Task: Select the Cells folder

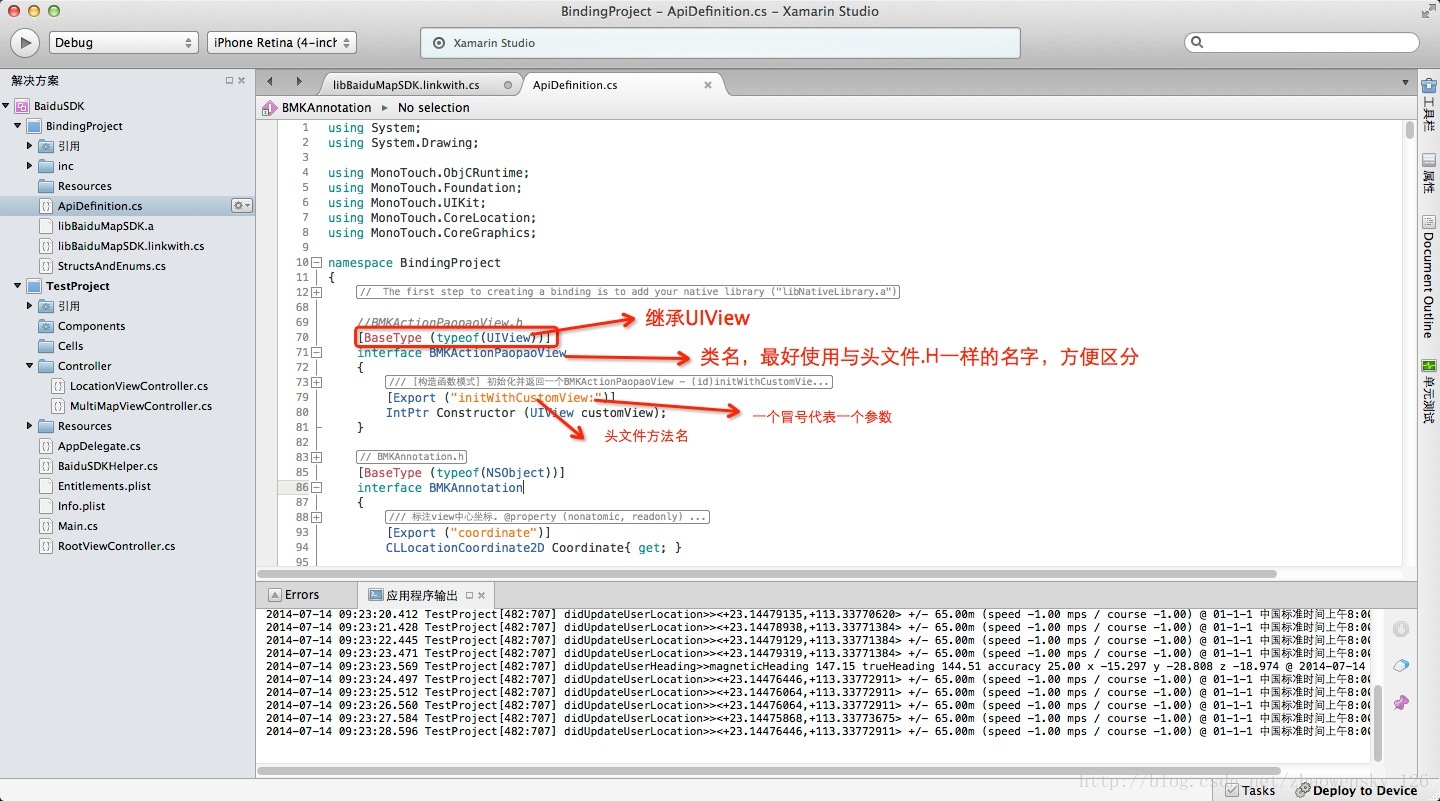Action: [x=70, y=346]
